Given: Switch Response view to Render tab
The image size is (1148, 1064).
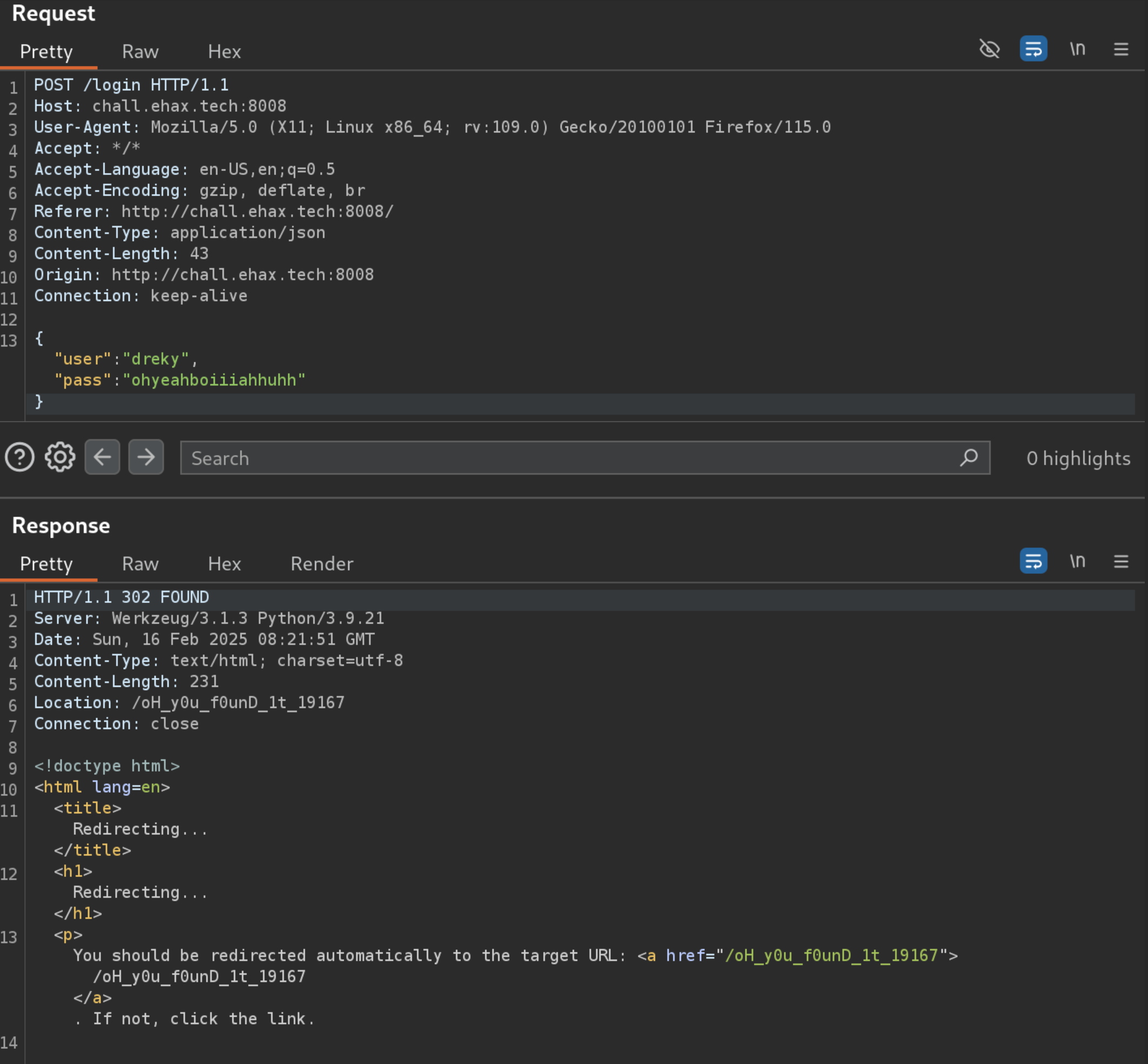Looking at the screenshot, I should click(x=322, y=564).
